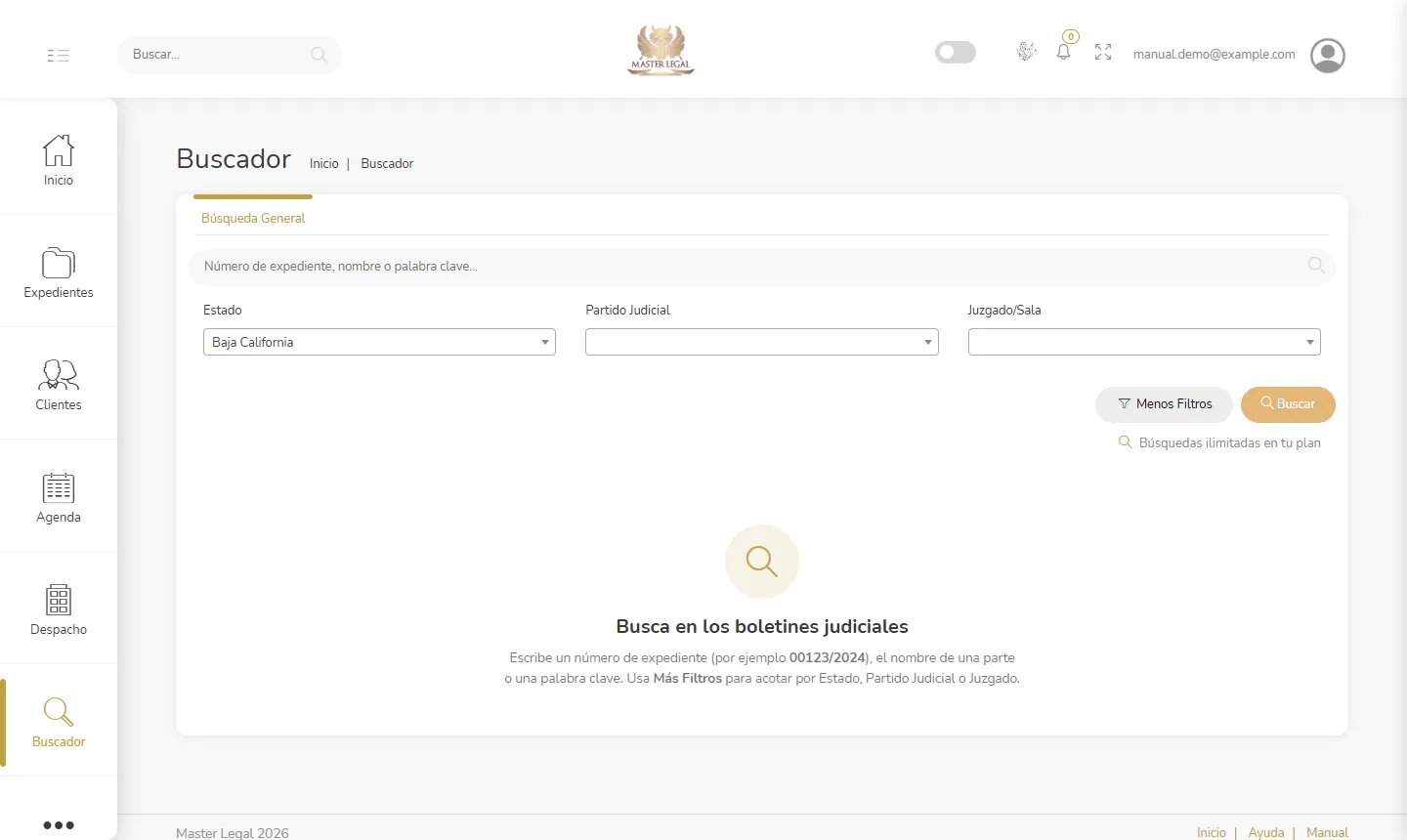The height and width of the screenshot is (840, 1407).
Task: Click the Master Legal logo
Action: (661, 51)
